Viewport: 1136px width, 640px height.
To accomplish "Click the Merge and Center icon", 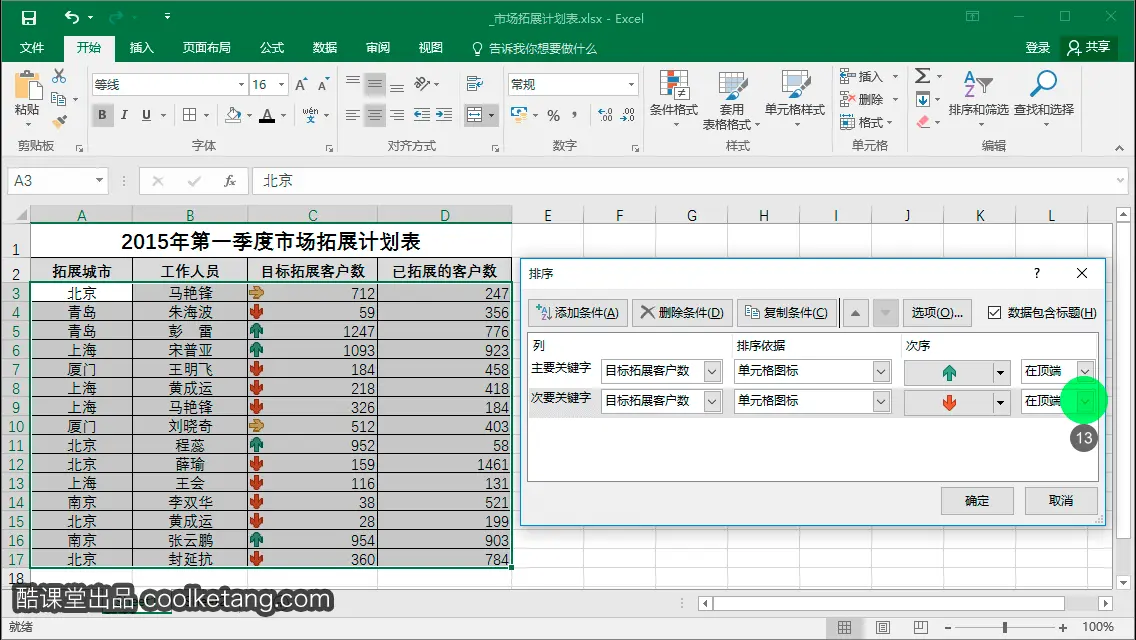I will click(x=475, y=115).
